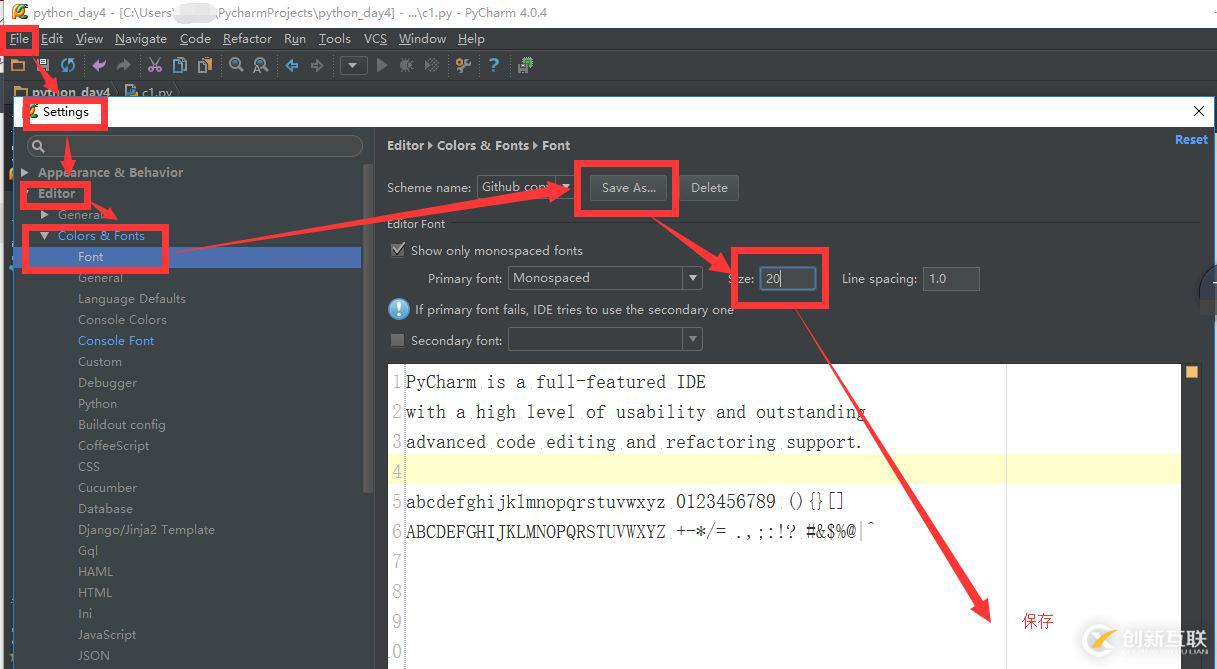Open the File menu

click(x=20, y=38)
